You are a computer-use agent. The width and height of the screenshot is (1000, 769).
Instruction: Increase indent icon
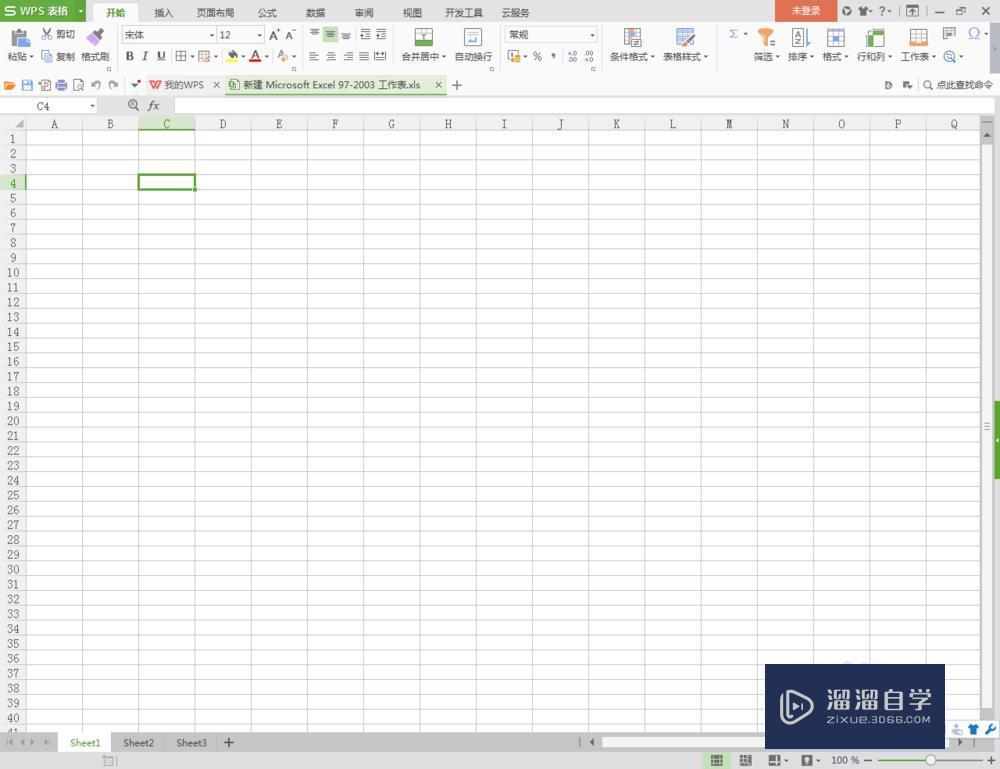coord(381,34)
